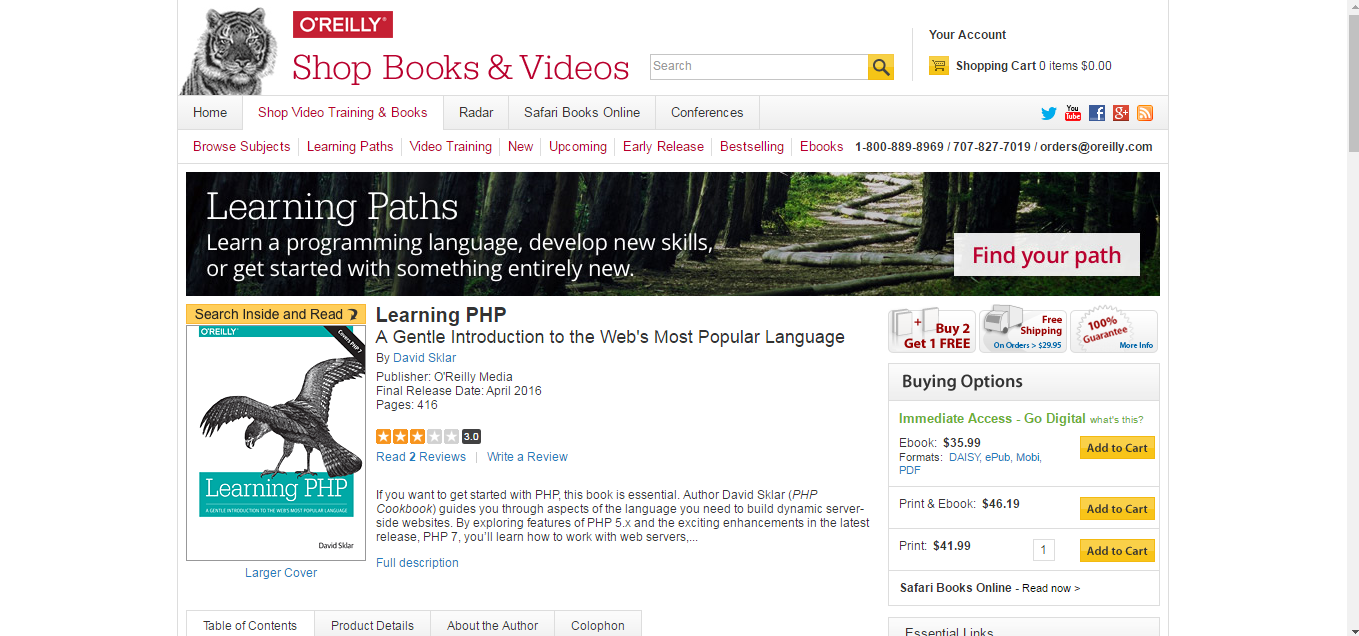Subscribe via the RSS feed icon
The width and height of the screenshot is (1359, 636).
(1145, 113)
